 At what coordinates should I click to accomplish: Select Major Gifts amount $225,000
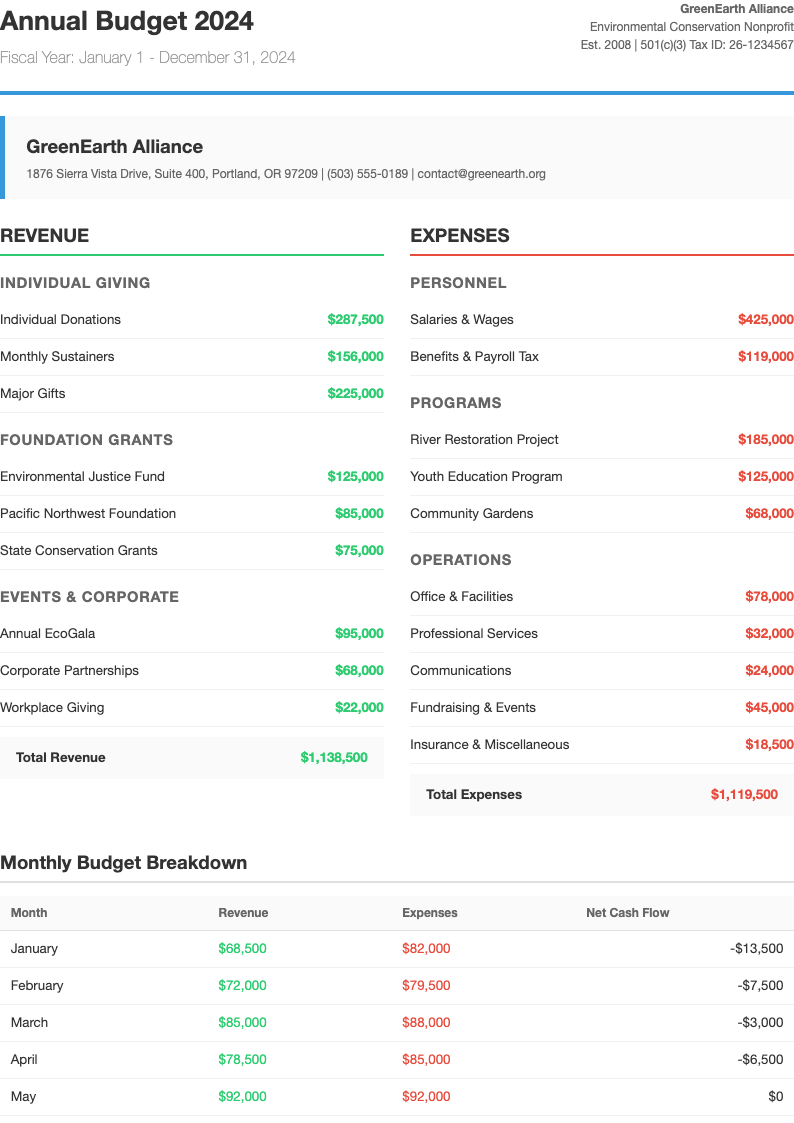pyautogui.click(x=355, y=393)
